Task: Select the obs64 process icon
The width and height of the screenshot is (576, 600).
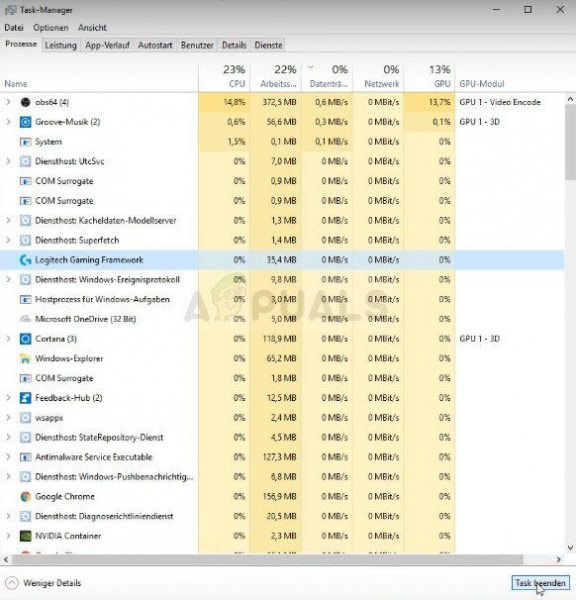Action: (25, 102)
